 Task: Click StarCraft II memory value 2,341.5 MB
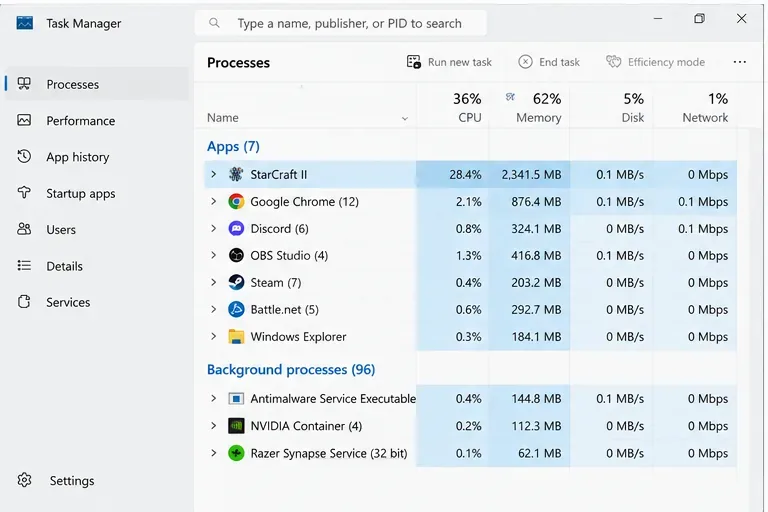531,174
